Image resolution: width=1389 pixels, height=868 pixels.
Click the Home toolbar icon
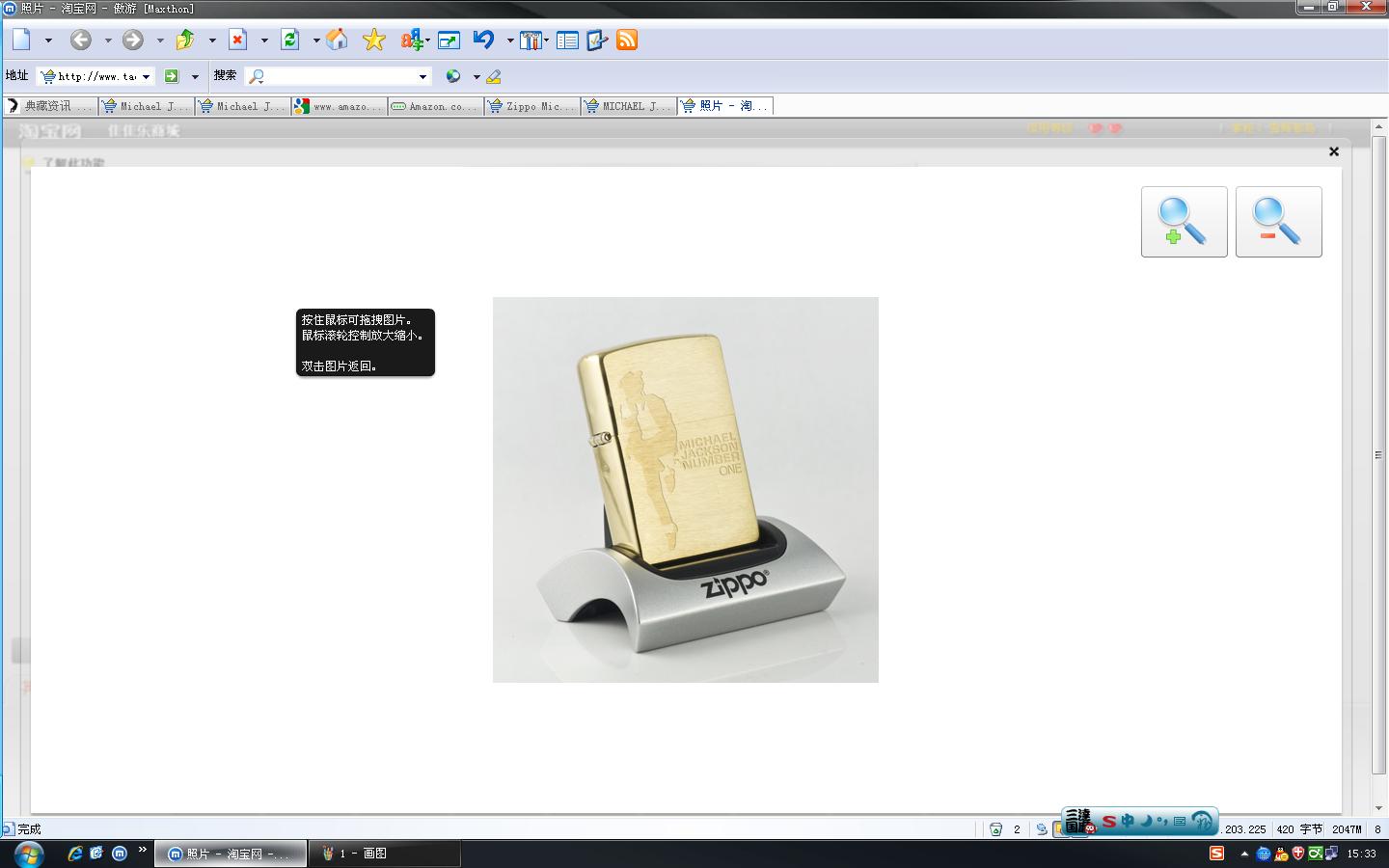[337, 40]
